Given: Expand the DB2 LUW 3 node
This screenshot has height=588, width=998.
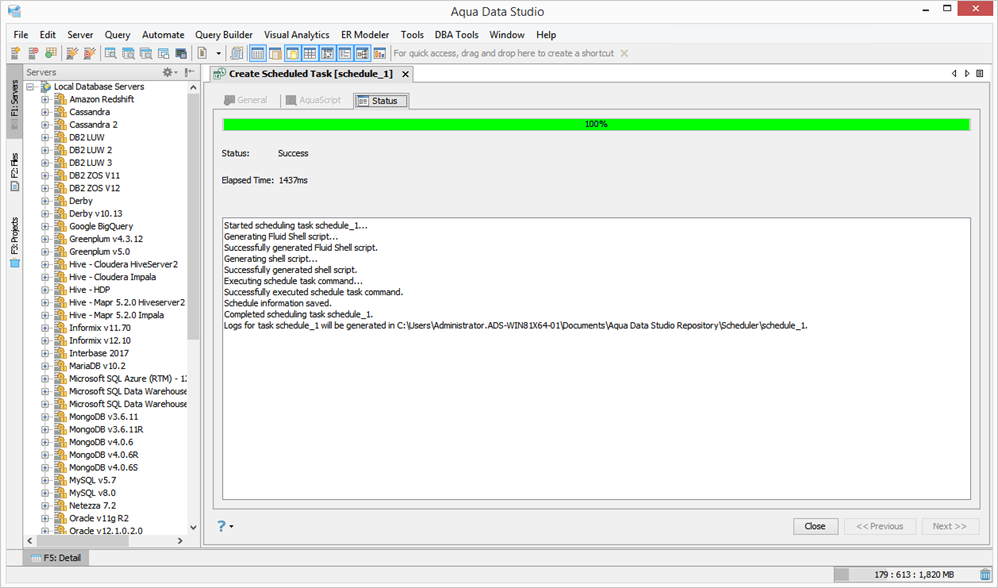Looking at the screenshot, I should pyautogui.click(x=45, y=163).
